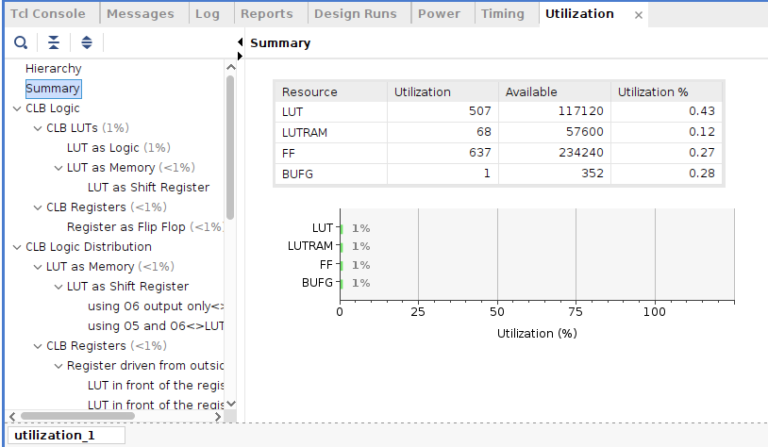Screen dimensions: 768x447
Task: Click the Collapse All toolbar icon
Action: (x=53, y=43)
